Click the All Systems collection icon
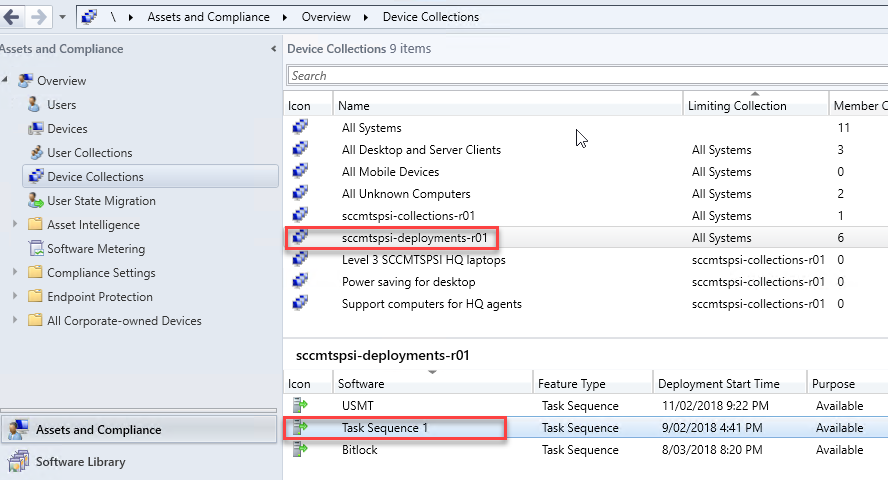Viewport: 888px width, 480px height. 299,128
